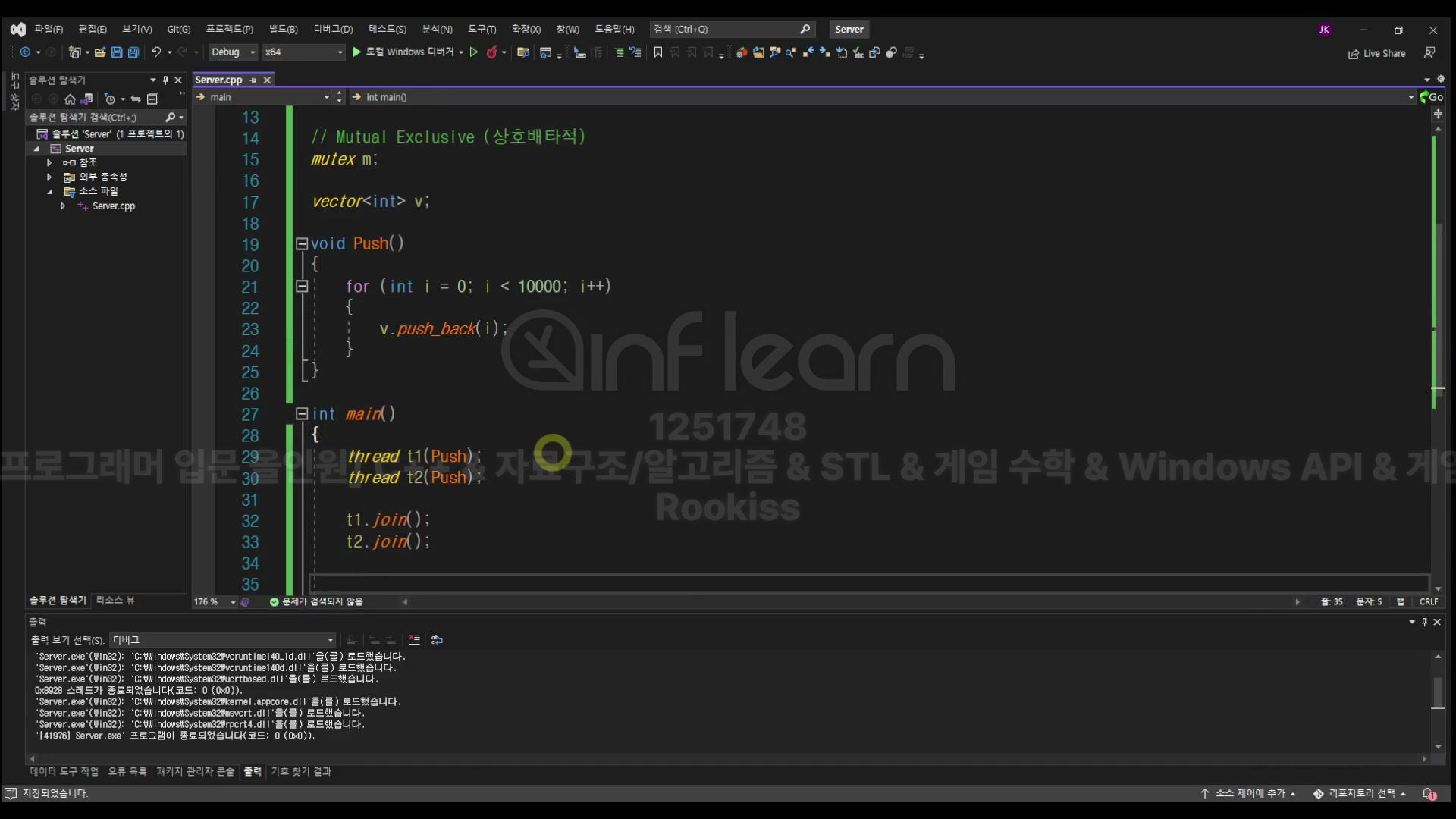Viewport: 1456px width, 819px height.
Task: Click Collapse All icon in Solution Explorer
Action: click(x=152, y=99)
